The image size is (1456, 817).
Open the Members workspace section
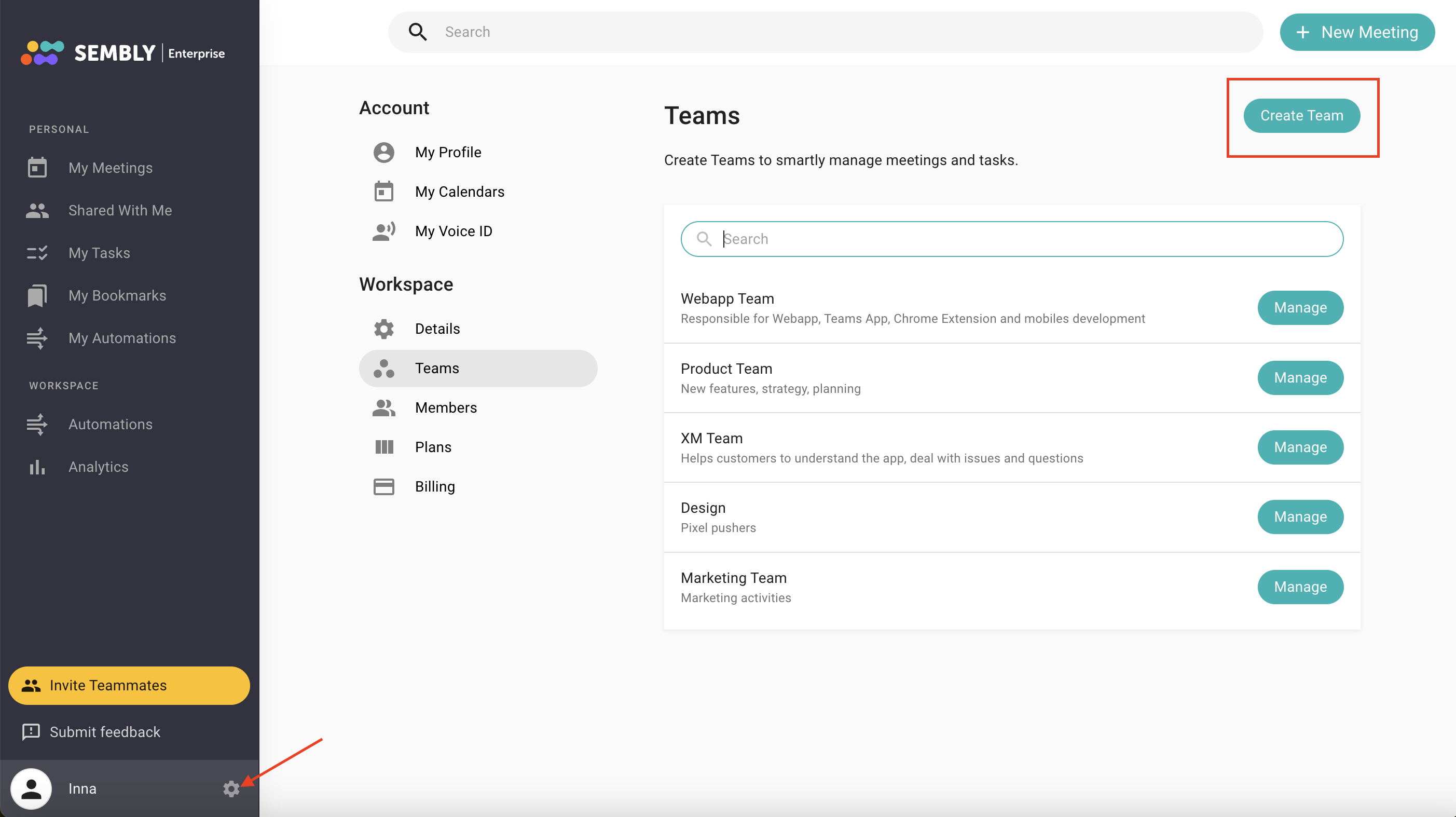[445, 407]
